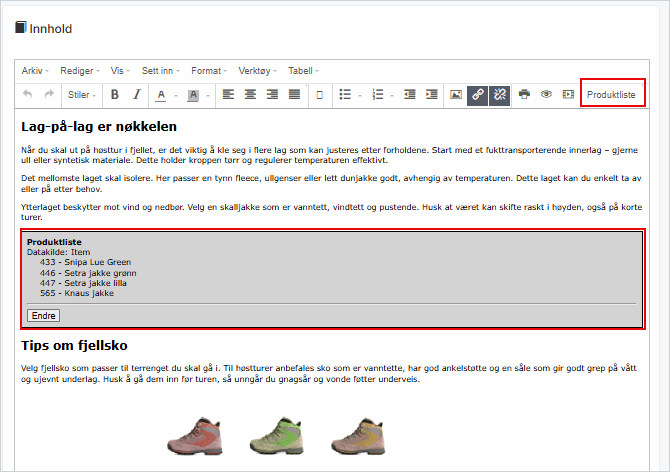Image resolution: width=670 pixels, height=472 pixels.
Task: Toggle italic formatting
Action: pos(137,95)
